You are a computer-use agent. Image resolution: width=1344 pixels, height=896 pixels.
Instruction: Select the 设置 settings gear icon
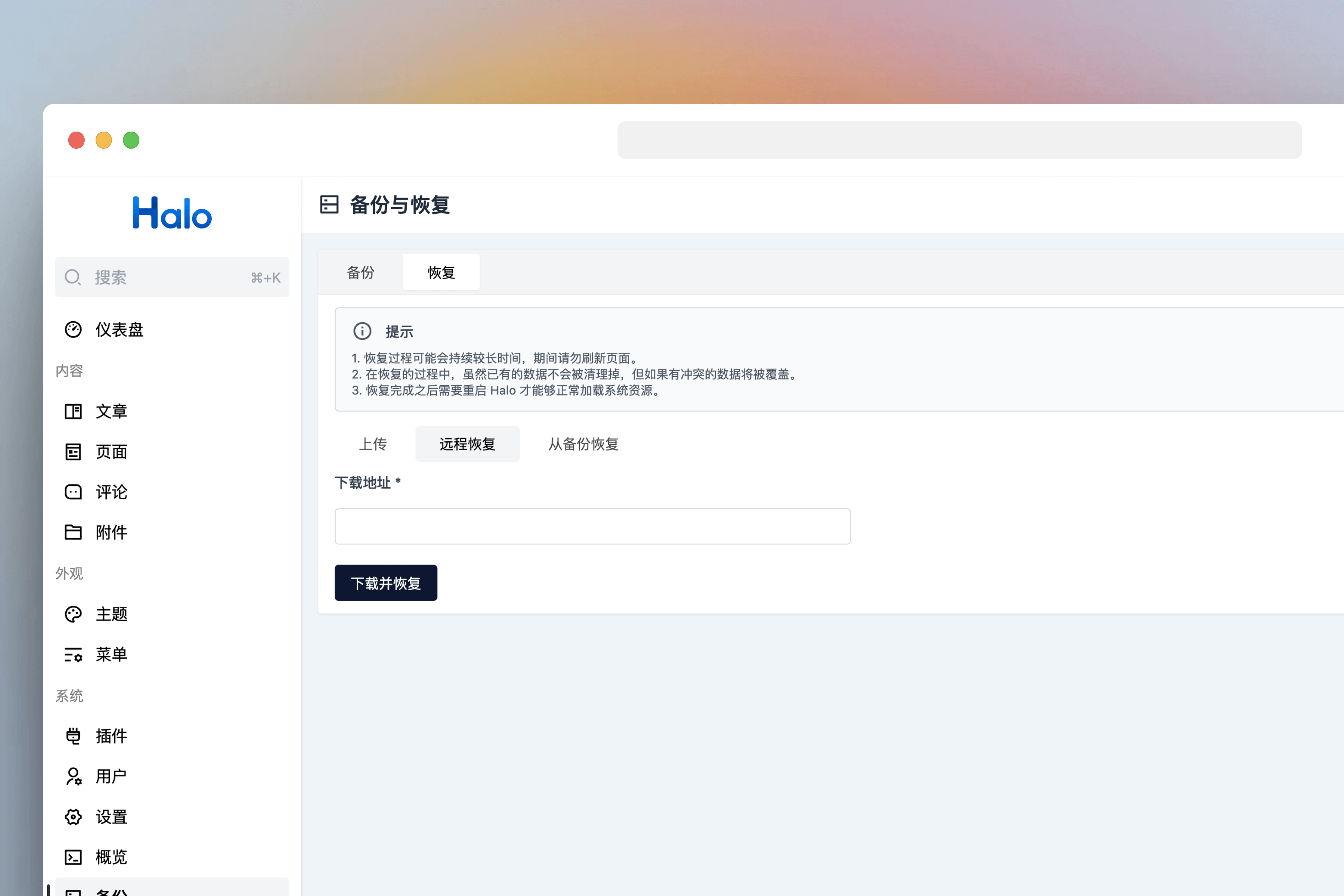[x=73, y=817]
